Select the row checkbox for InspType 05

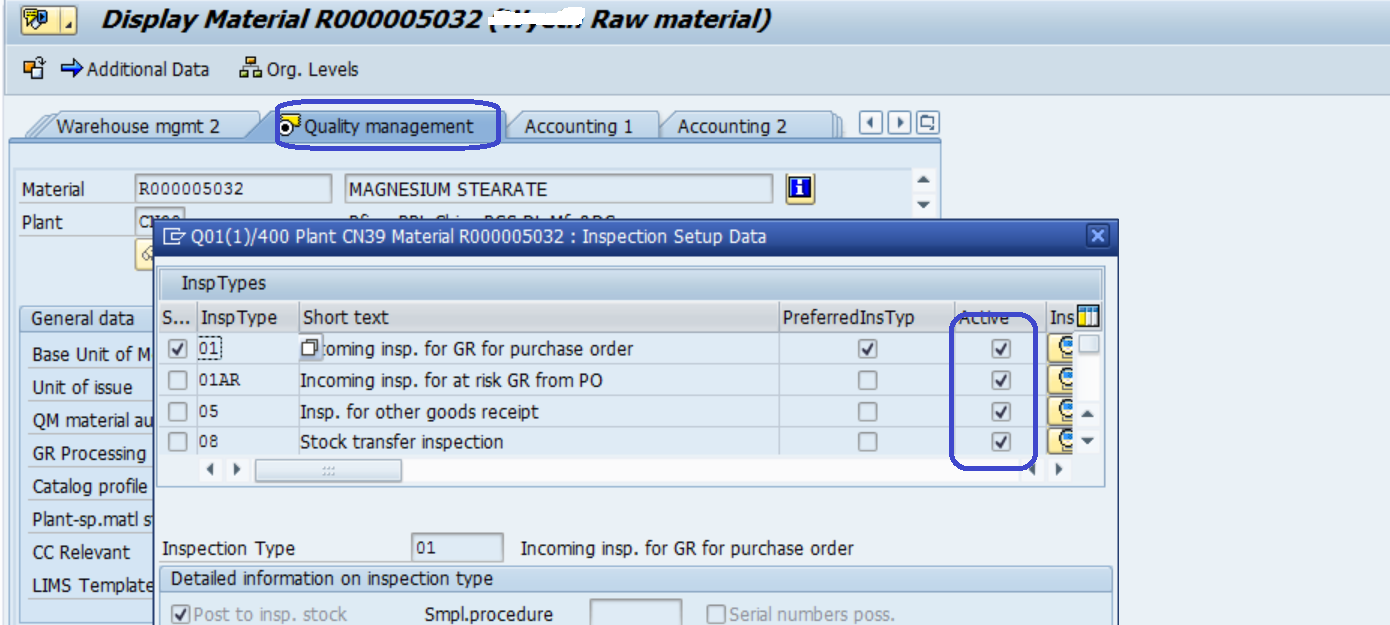[x=177, y=411]
